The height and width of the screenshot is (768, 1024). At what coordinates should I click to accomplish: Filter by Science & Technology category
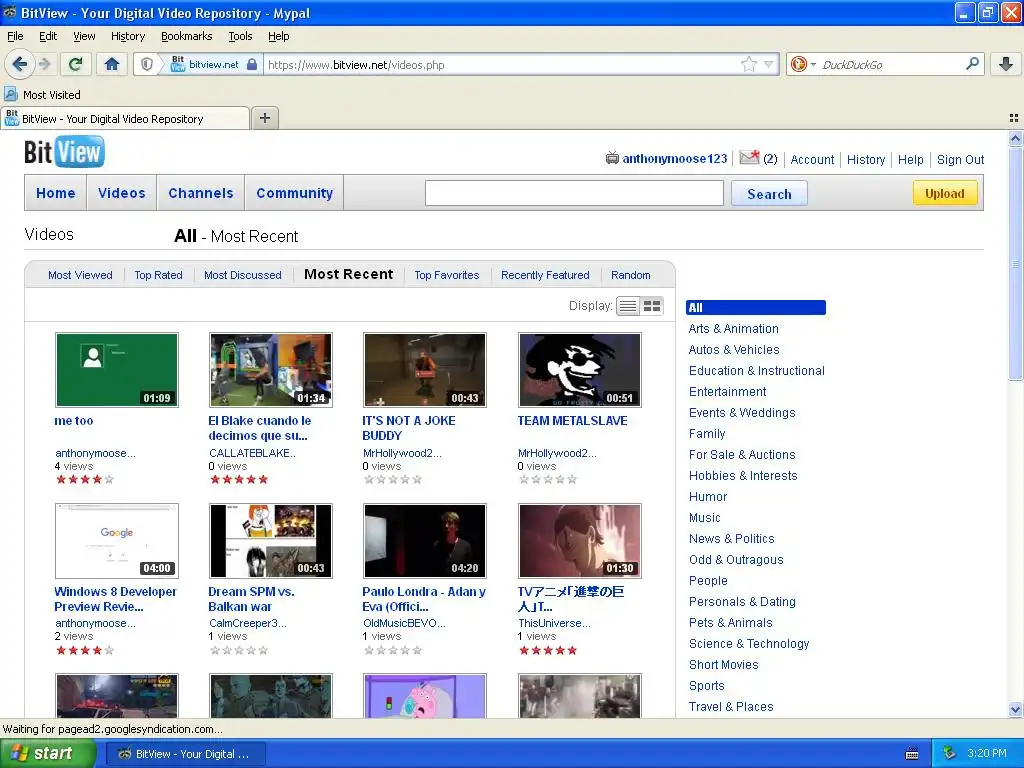[x=749, y=643]
